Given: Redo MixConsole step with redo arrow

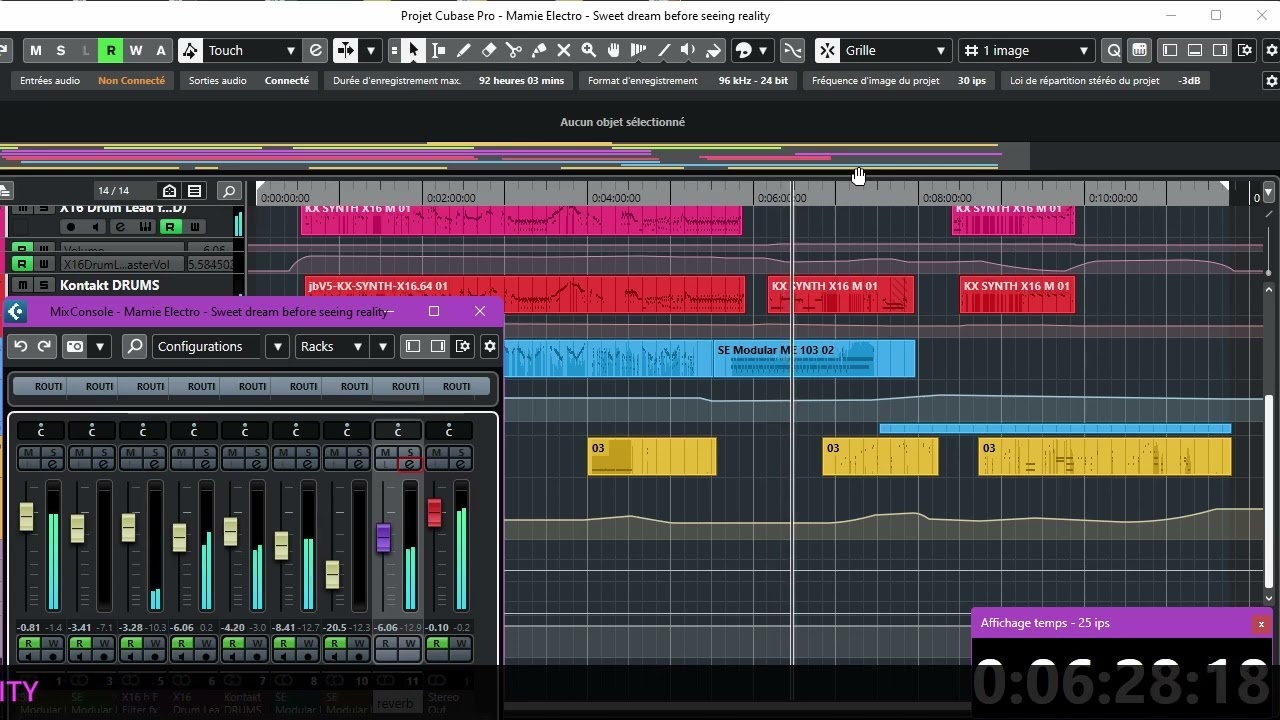Looking at the screenshot, I should pyautogui.click(x=44, y=346).
